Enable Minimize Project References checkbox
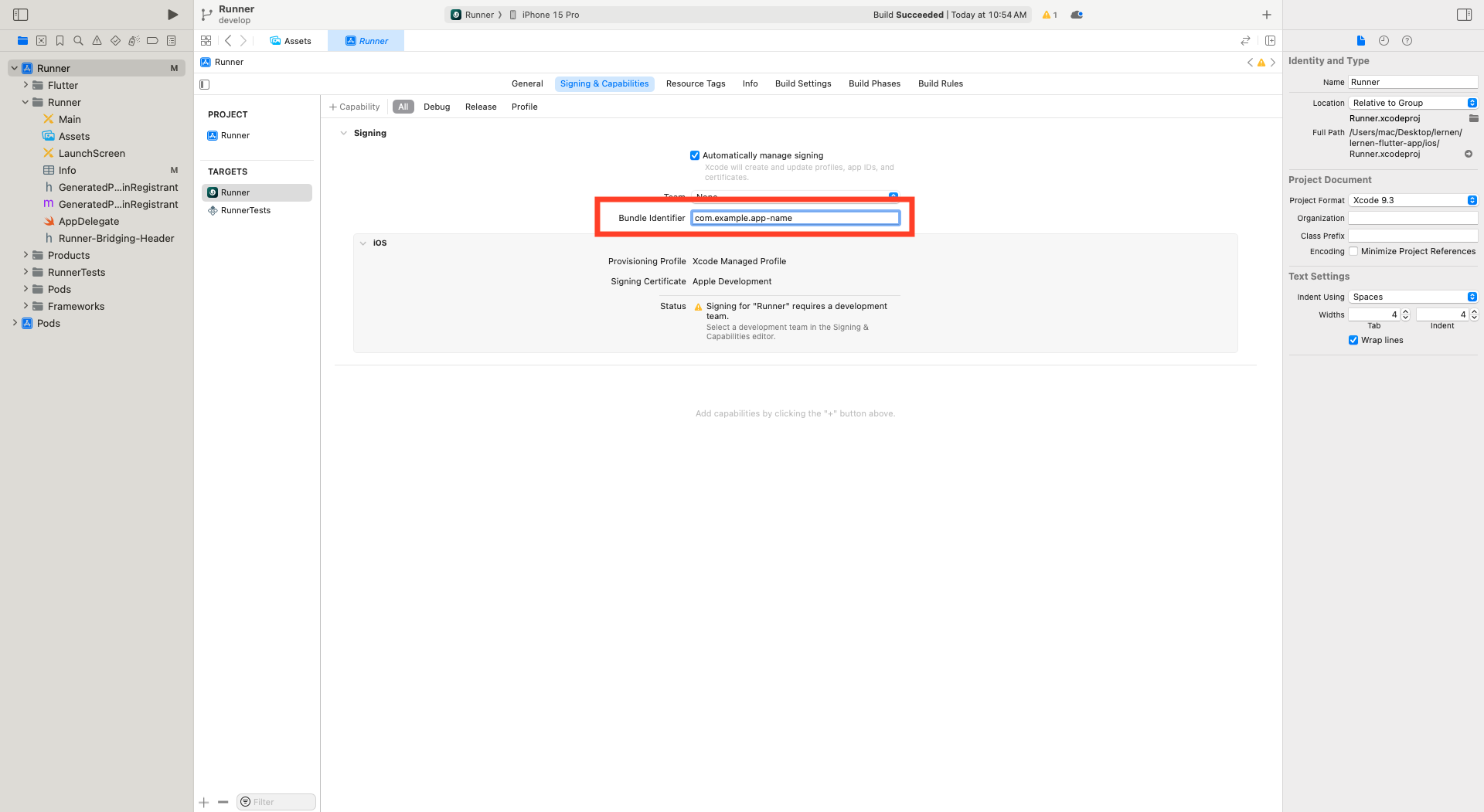The image size is (1484, 812). point(1353,251)
